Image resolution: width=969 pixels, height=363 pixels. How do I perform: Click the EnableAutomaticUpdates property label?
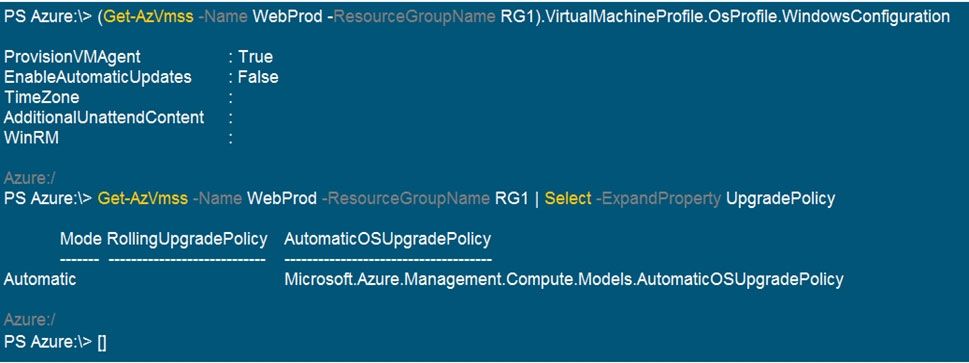[x=98, y=78]
